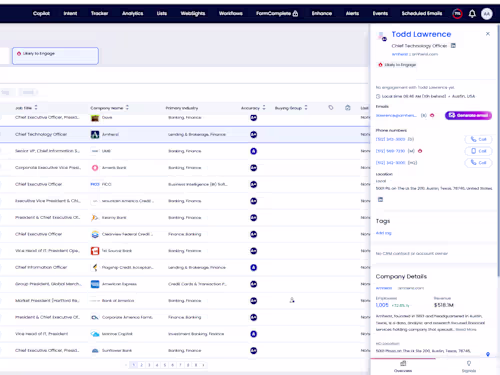The width and height of the screenshot is (500, 375).
Task: Click the flame icon next to the email address
Action: pyautogui.click(x=432, y=115)
